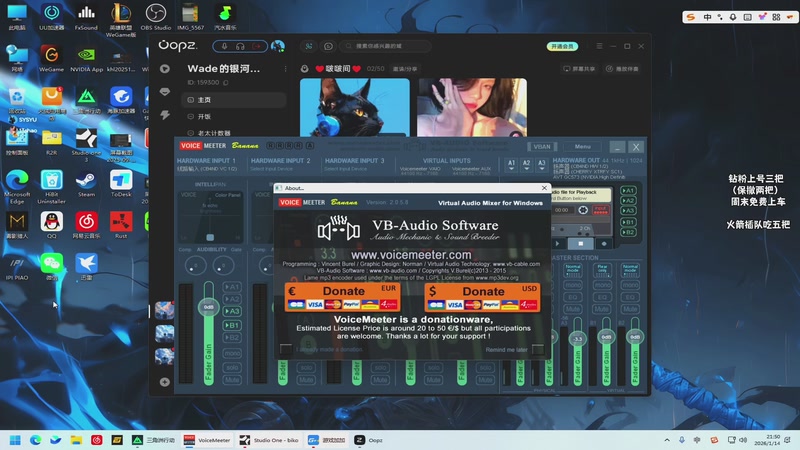
Task: Select 开饭 in Oopz channel list
Action: [234, 116]
